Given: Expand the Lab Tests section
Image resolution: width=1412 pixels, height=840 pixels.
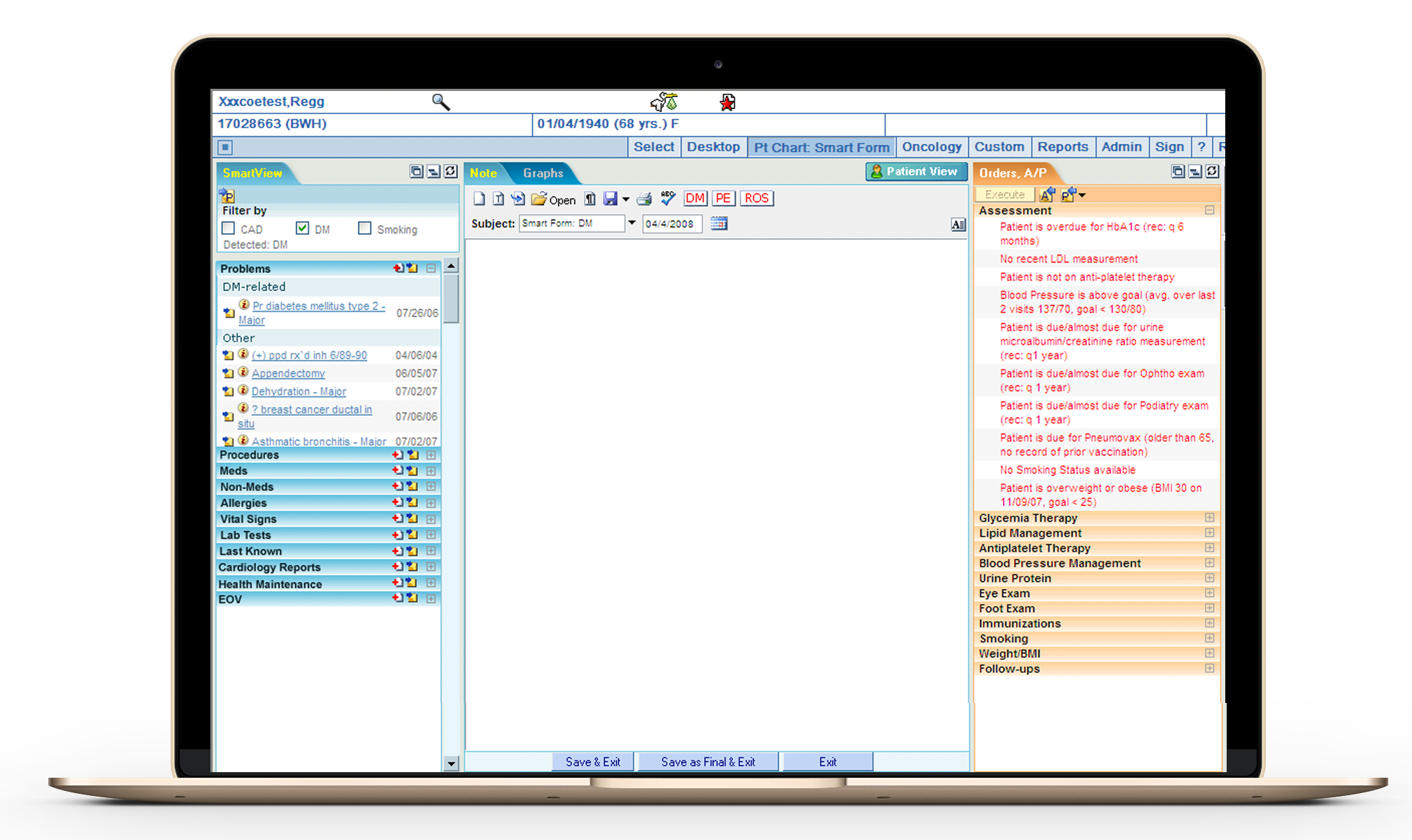Looking at the screenshot, I should (431, 535).
